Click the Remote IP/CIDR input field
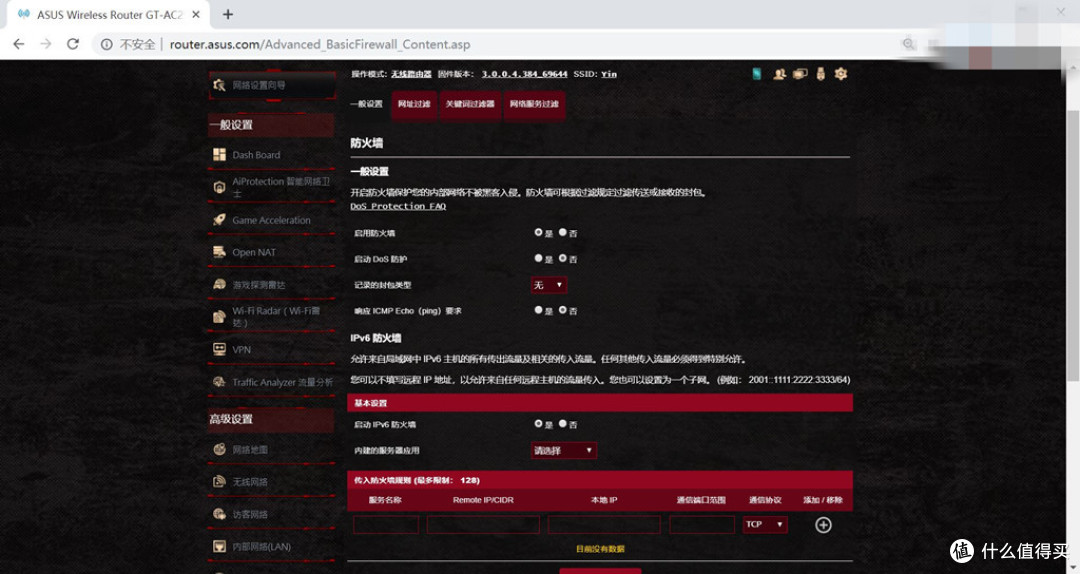 point(483,525)
